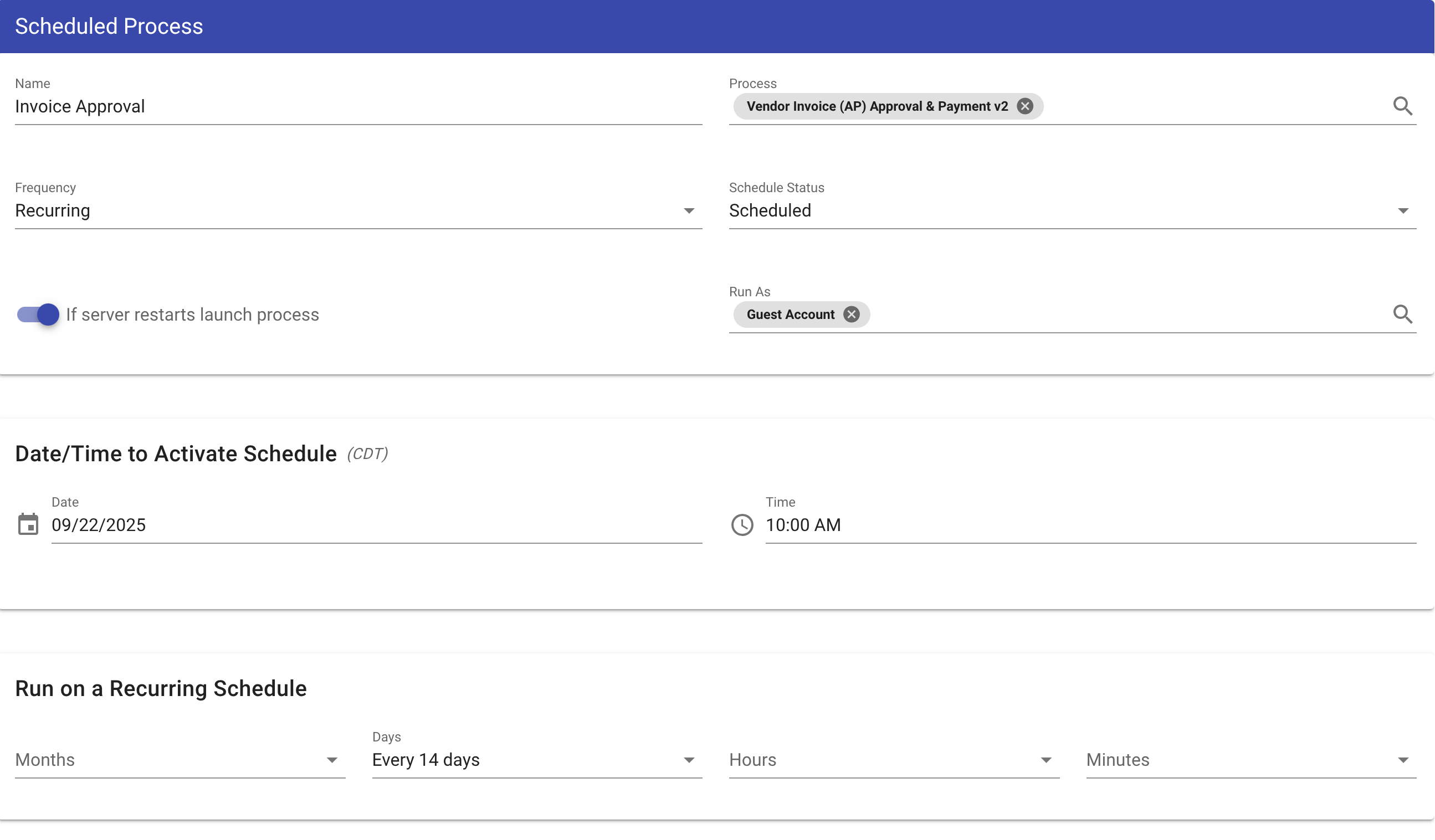Viewport: 1435px width, 840px height.
Task: Open the Process search magnifier
Action: [x=1403, y=106]
